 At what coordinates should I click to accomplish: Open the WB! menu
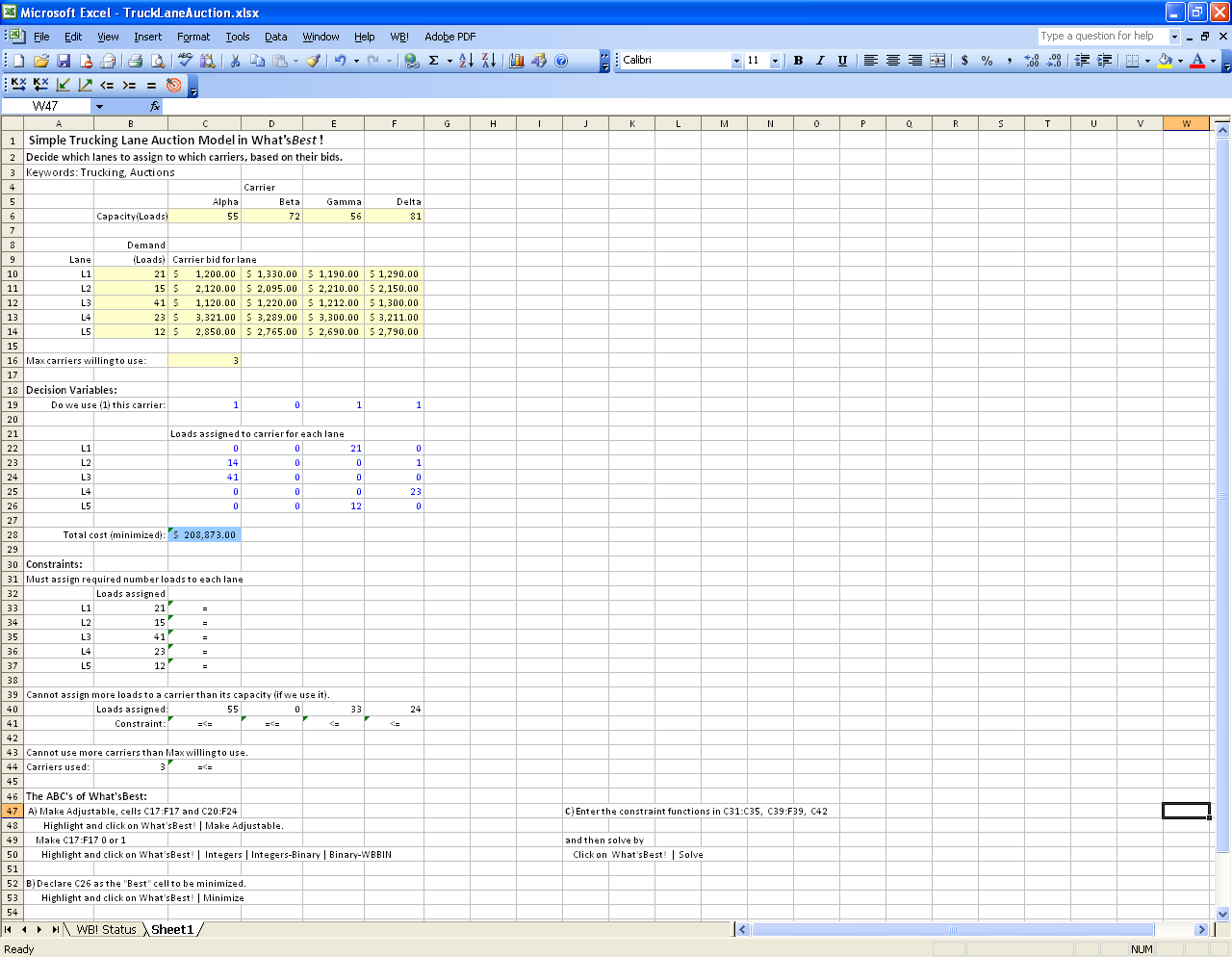tap(399, 37)
